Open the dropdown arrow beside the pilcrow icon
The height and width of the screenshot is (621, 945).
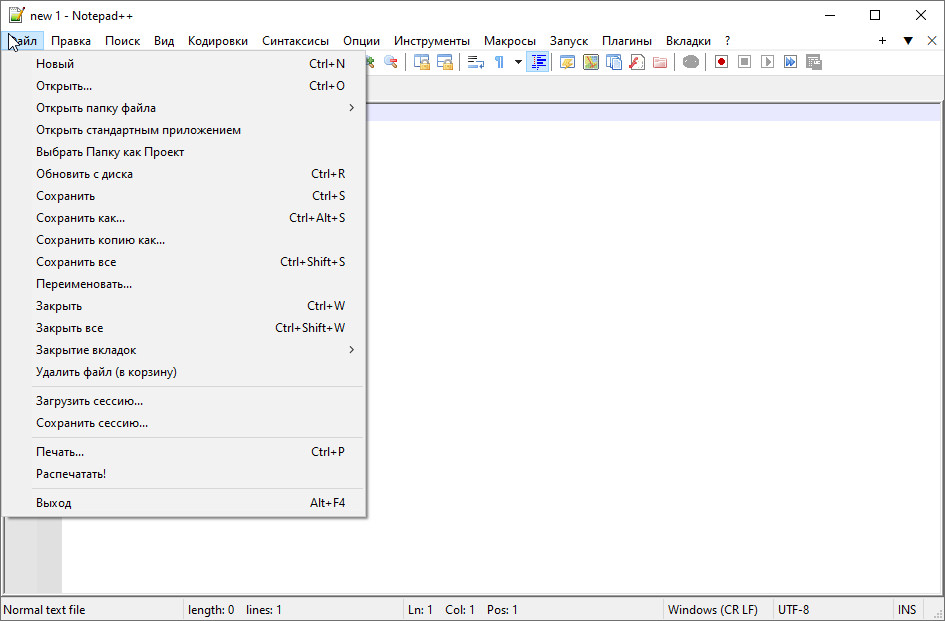click(x=518, y=62)
